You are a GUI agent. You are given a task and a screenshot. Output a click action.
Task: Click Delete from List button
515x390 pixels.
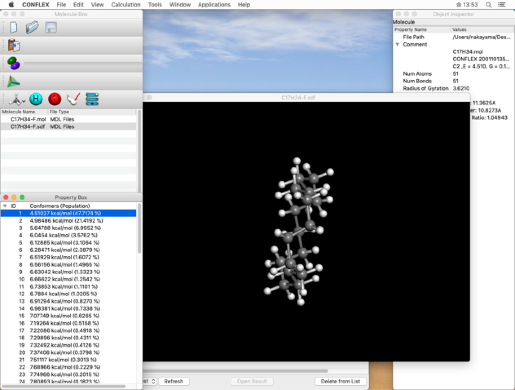pyautogui.click(x=340, y=381)
